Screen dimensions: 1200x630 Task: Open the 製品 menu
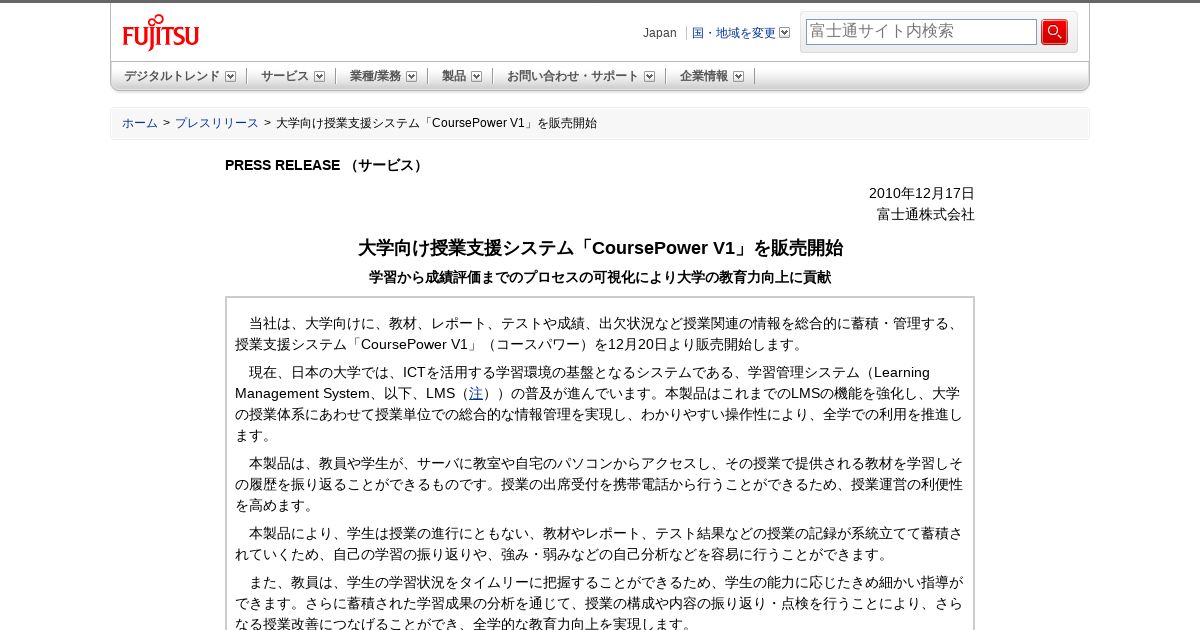454,76
